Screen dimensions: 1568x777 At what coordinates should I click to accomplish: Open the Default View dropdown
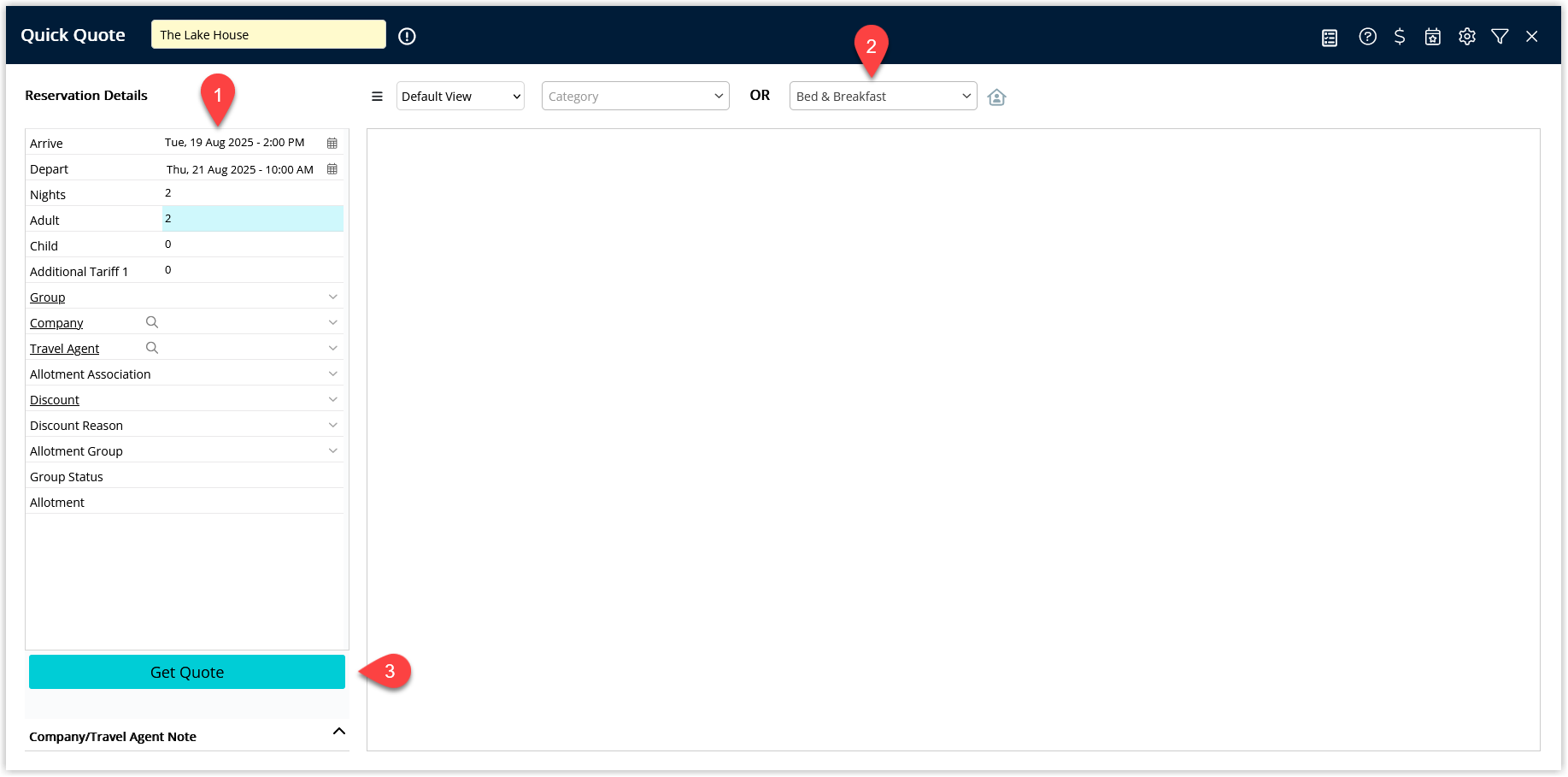click(461, 96)
